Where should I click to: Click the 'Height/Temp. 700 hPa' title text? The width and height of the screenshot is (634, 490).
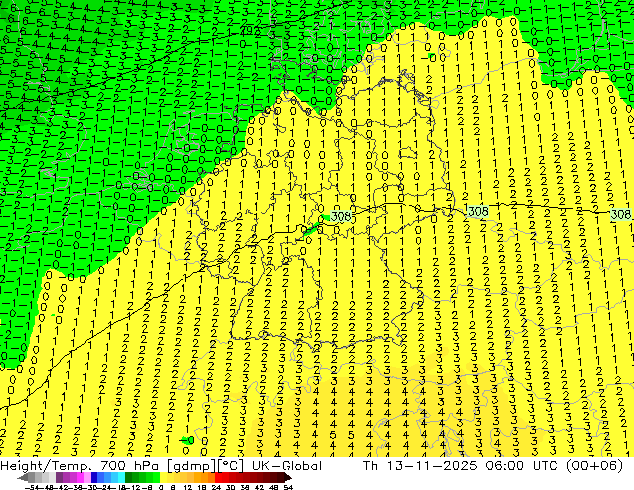[x=80, y=466]
